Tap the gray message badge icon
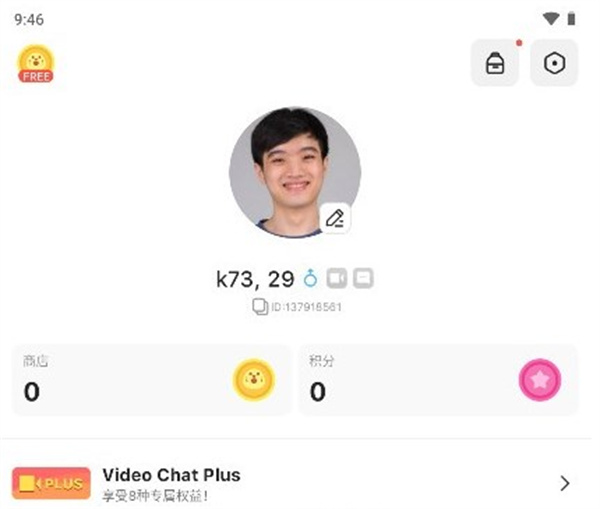The height and width of the screenshot is (509, 600). (x=363, y=278)
